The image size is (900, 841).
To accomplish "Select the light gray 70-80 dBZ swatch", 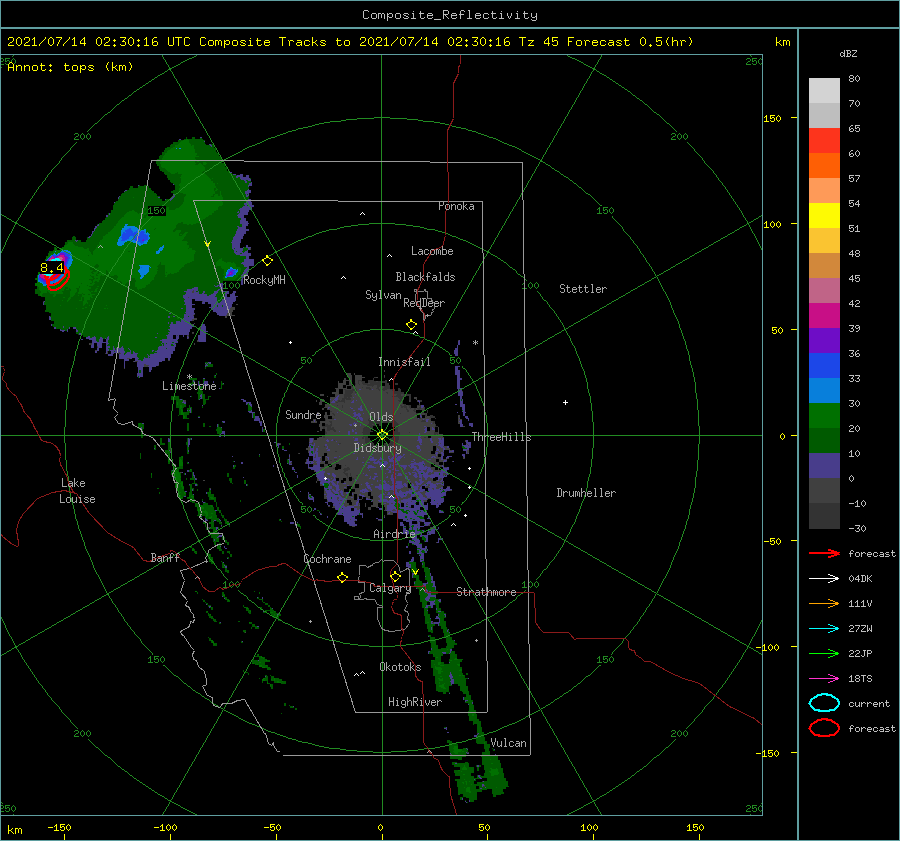I will pyautogui.click(x=824, y=91).
